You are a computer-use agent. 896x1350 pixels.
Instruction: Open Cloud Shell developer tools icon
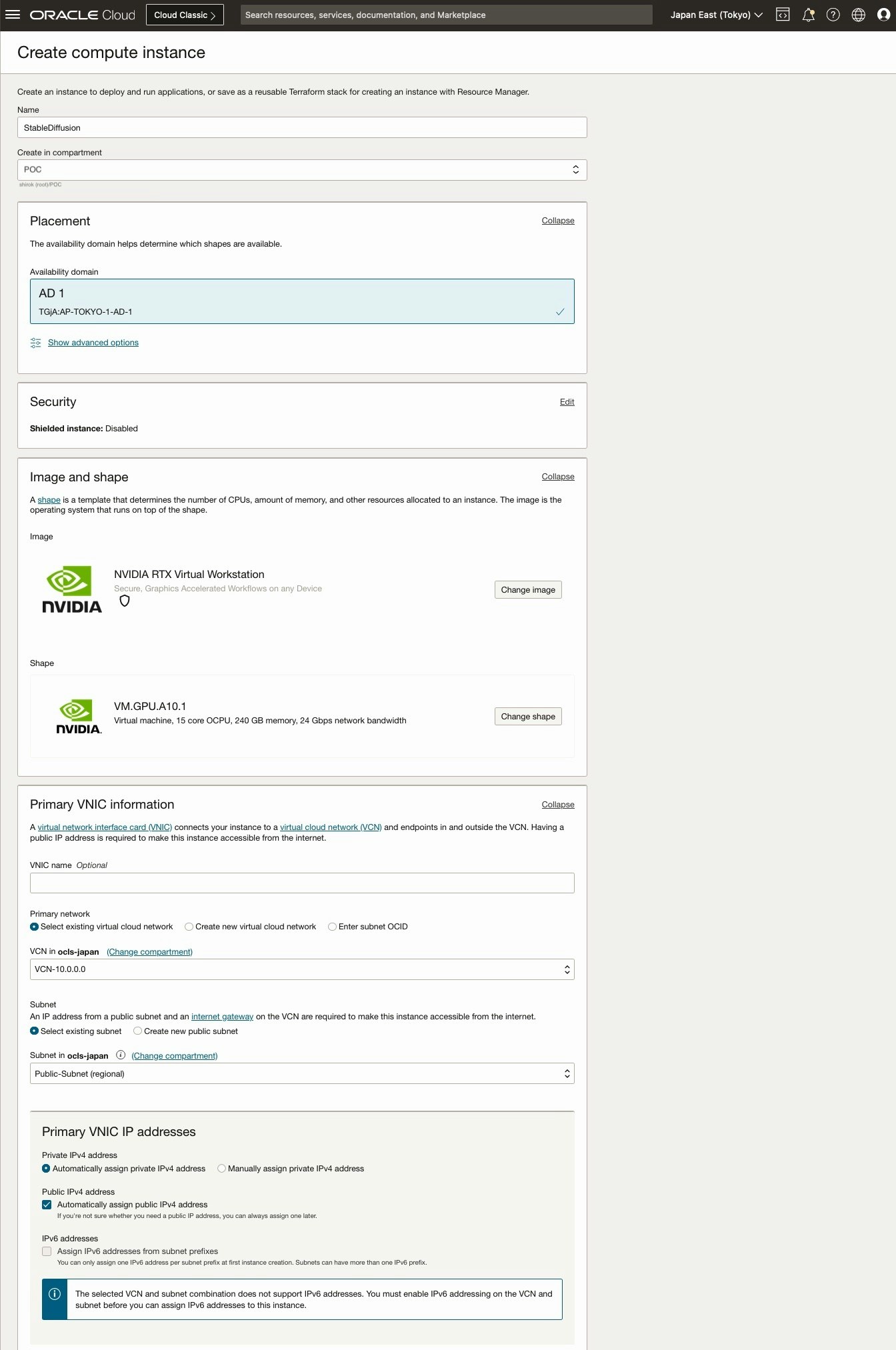point(783,15)
